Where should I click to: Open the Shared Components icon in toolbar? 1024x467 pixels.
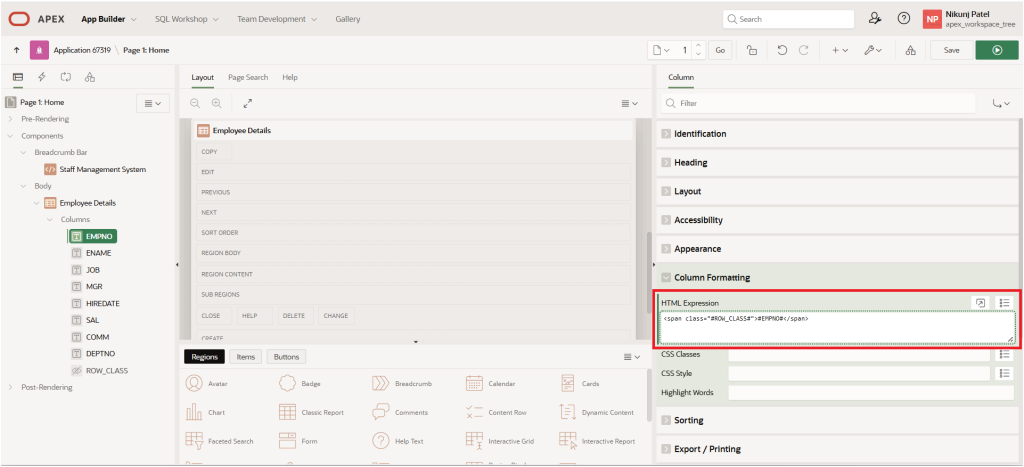click(909, 49)
